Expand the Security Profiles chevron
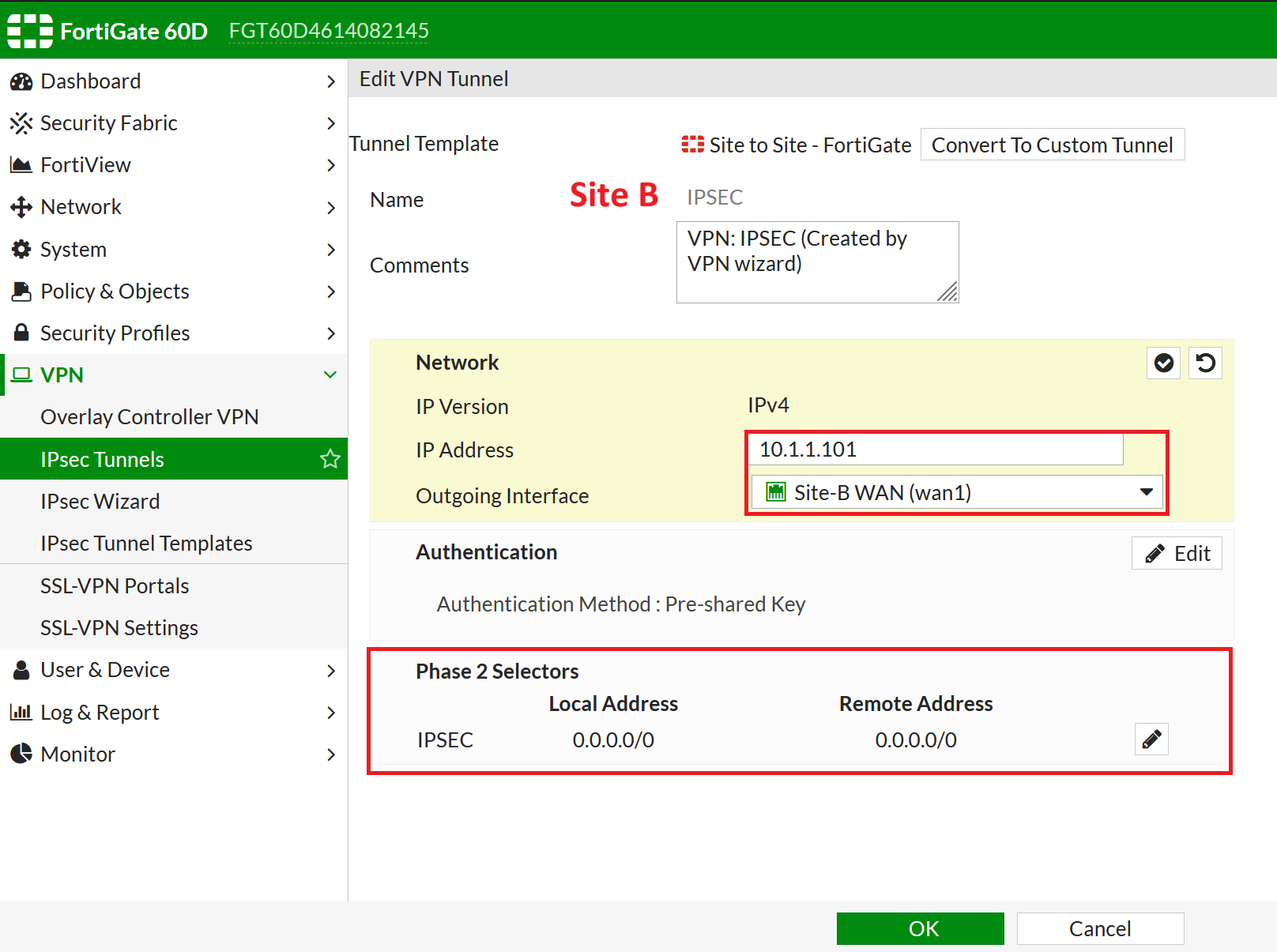 (331, 333)
